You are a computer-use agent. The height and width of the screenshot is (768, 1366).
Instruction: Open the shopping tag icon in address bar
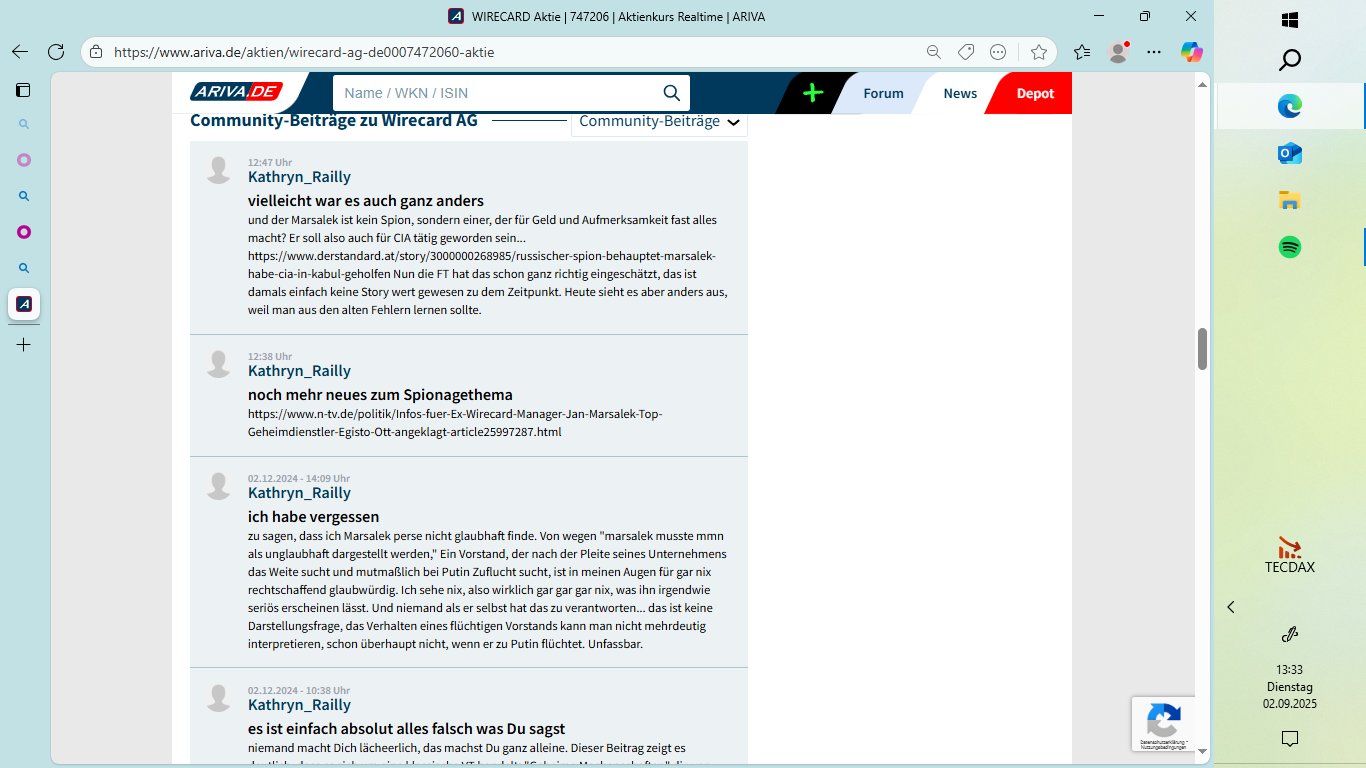pyautogui.click(x=965, y=51)
